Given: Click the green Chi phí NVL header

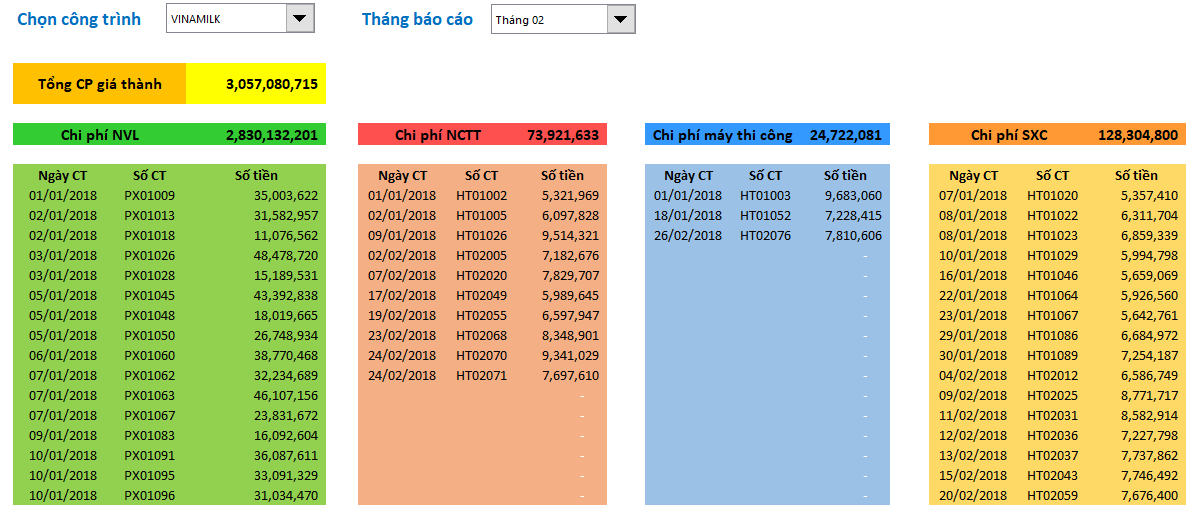Looking at the screenshot, I should click(x=99, y=135).
